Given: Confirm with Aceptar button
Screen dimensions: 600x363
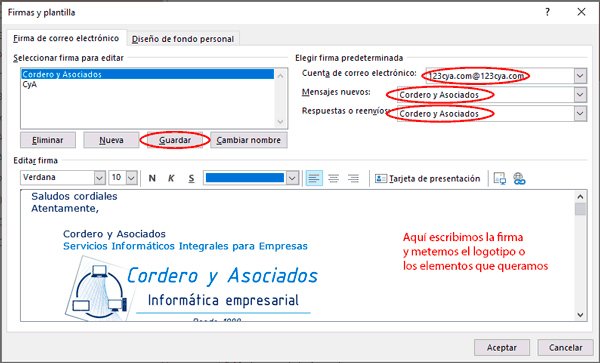Looking at the screenshot, I should coord(502,347).
